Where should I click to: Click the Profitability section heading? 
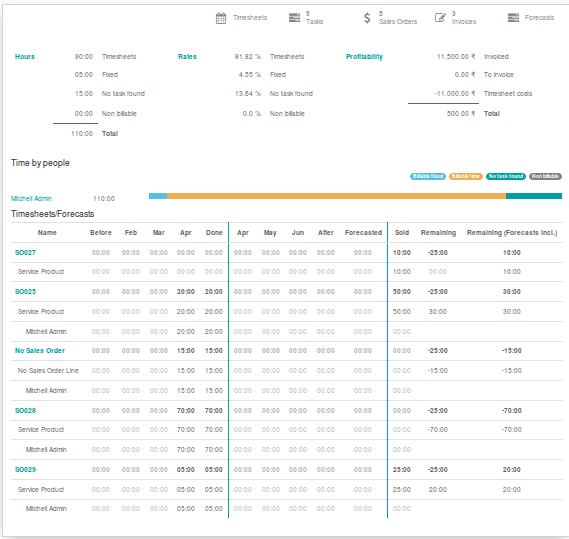click(364, 57)
